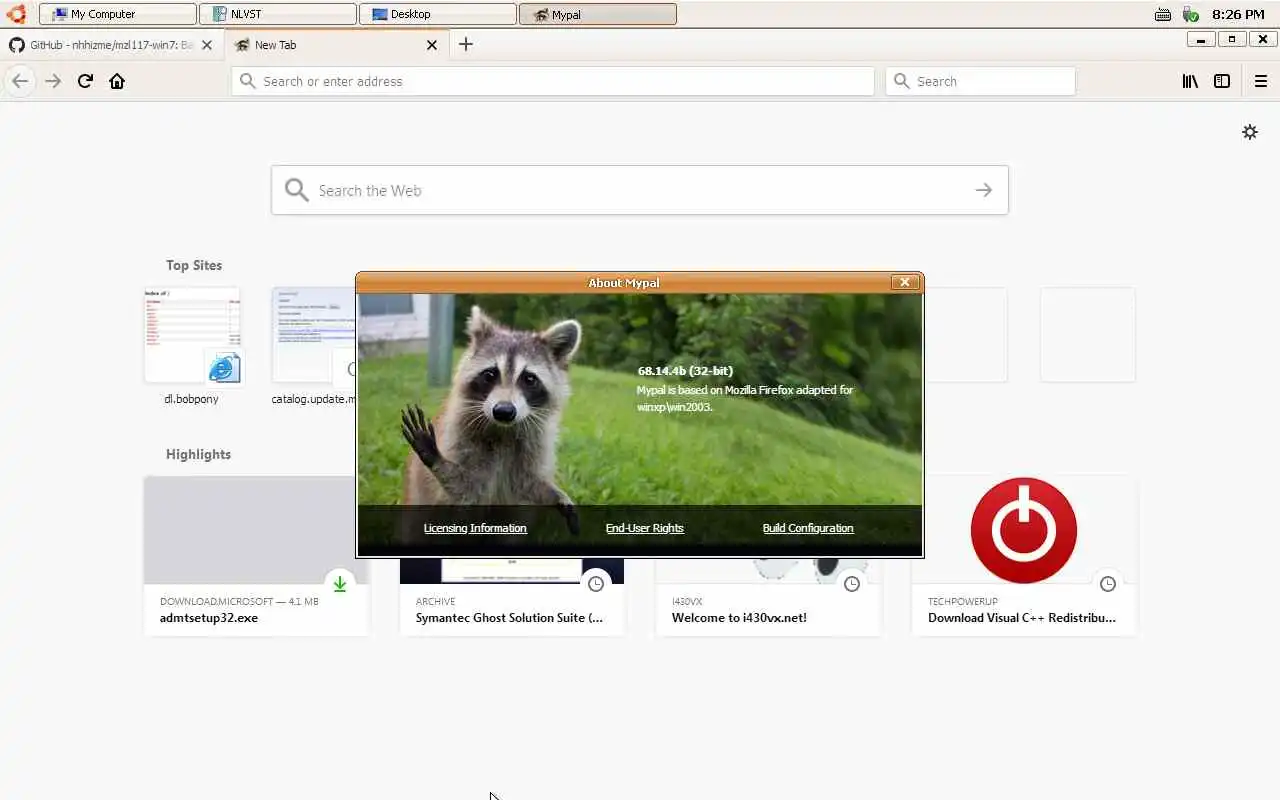Switch to Desktop in the taskbar
The width and height of the screenshot is (1280, 800).
[438, 14]
